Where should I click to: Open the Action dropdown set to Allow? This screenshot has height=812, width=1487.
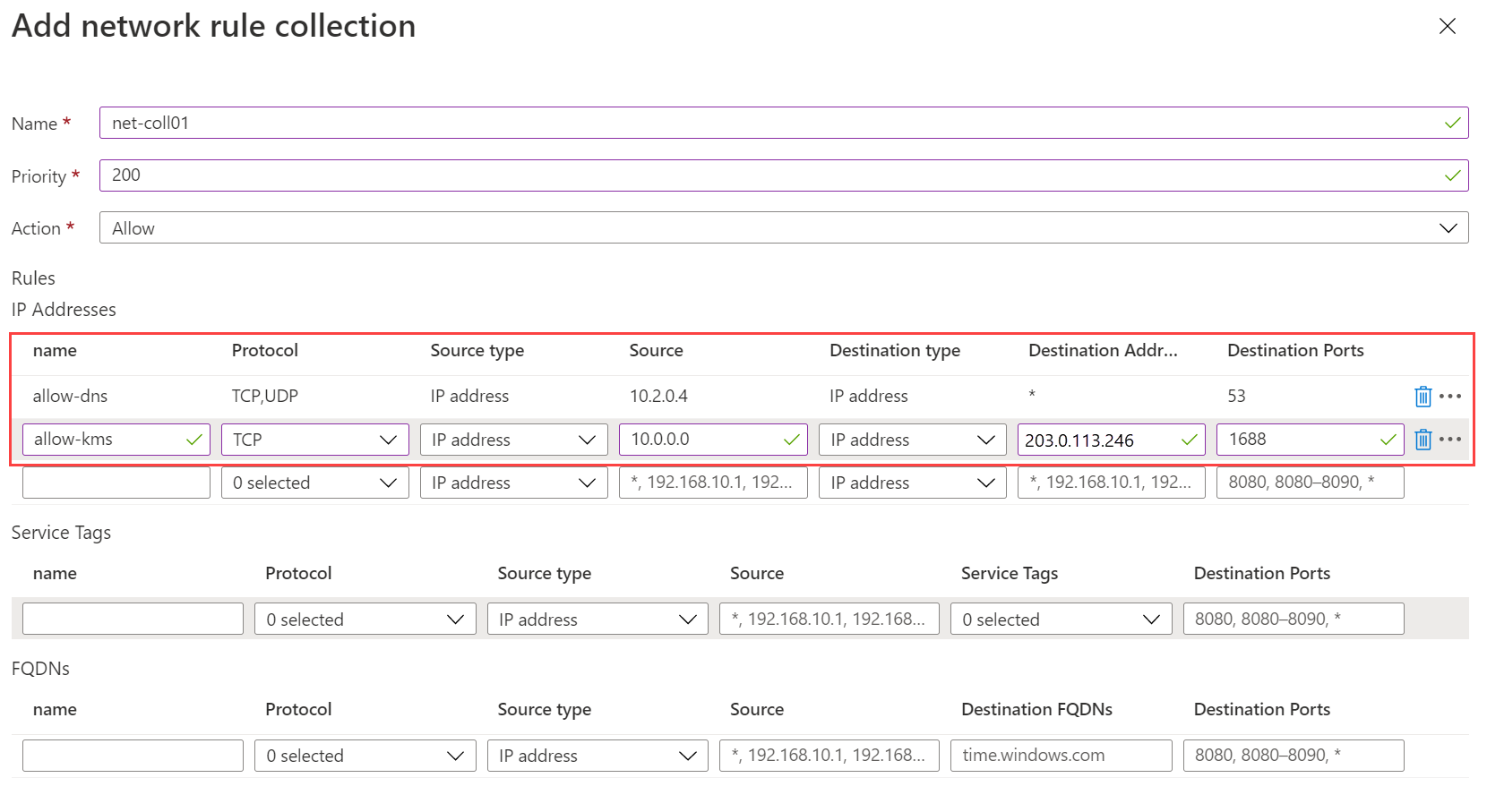pos(784,228)
